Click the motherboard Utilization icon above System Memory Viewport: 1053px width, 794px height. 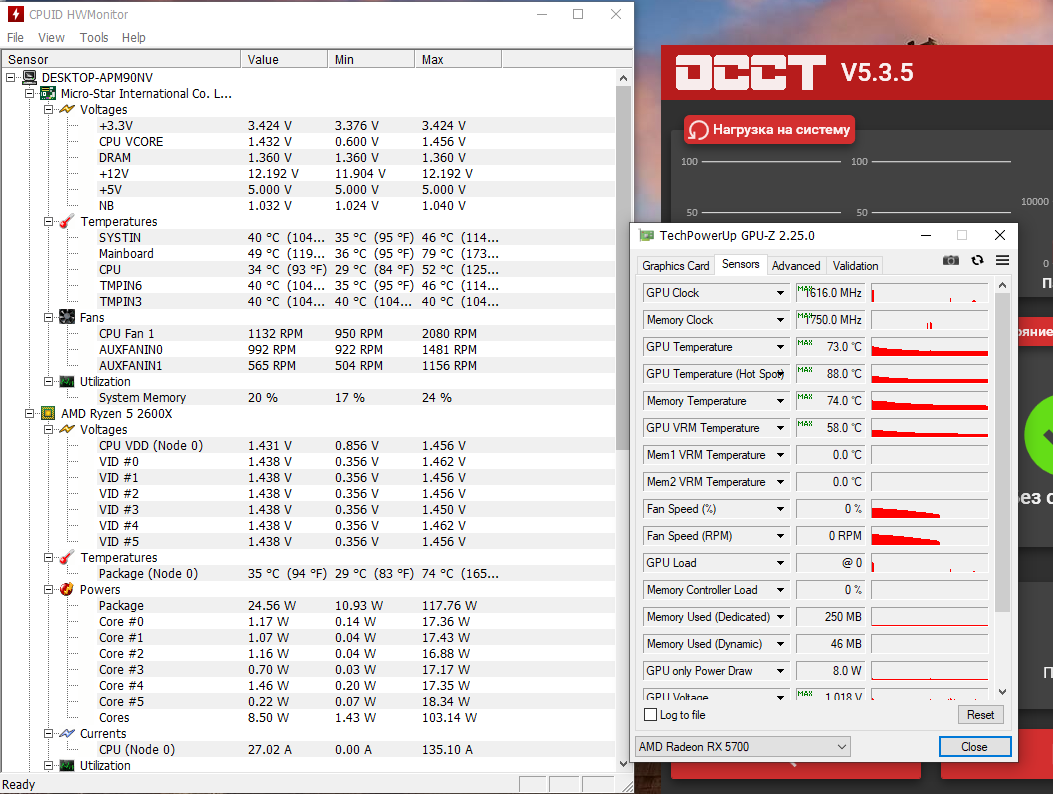click(67, 382)
